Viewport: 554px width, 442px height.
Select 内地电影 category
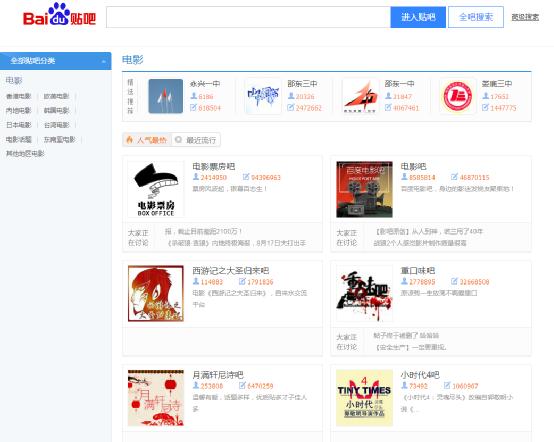(18, 111)
